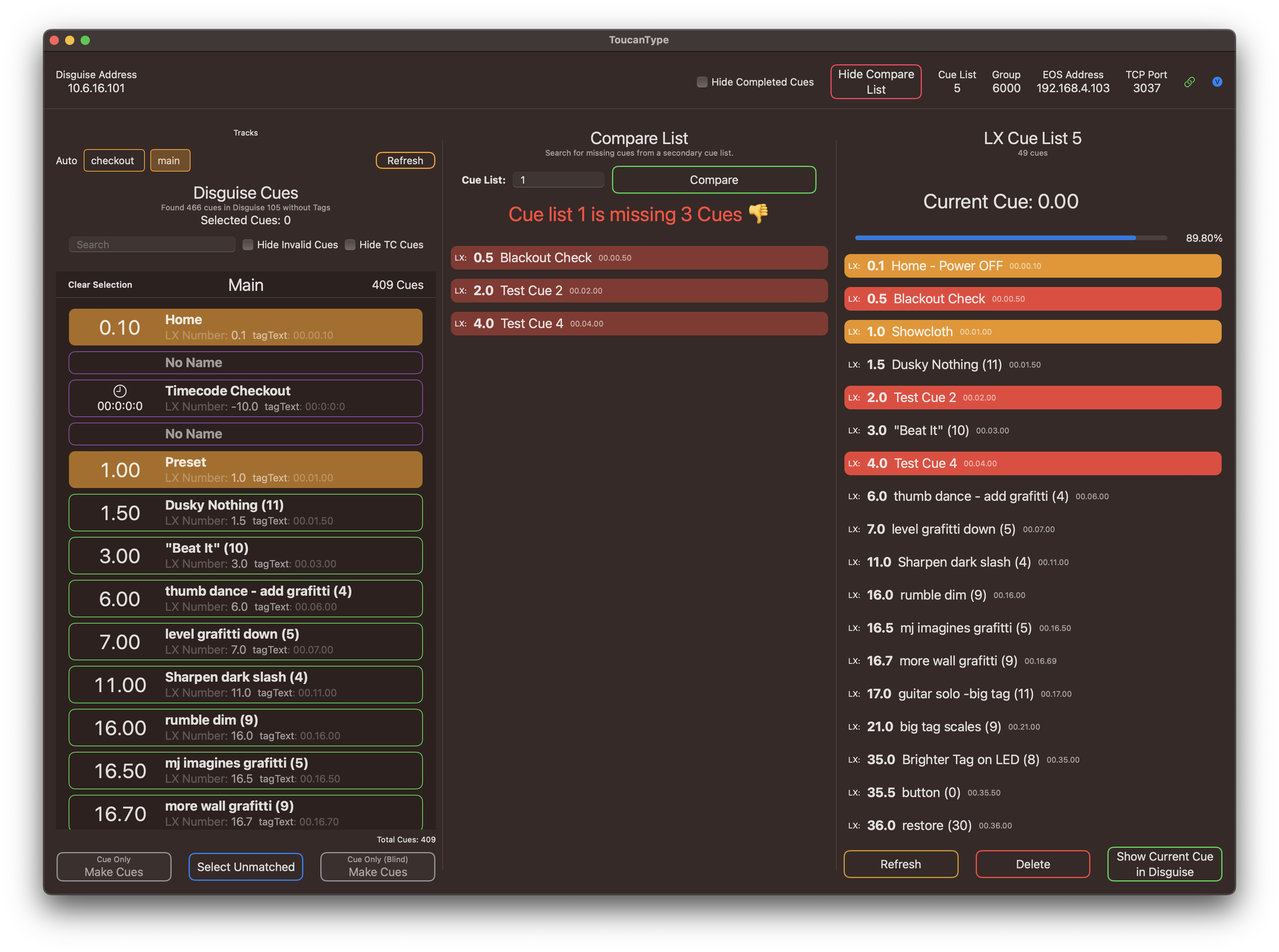
Task: Select the main track tab
Action: point(169,160)
